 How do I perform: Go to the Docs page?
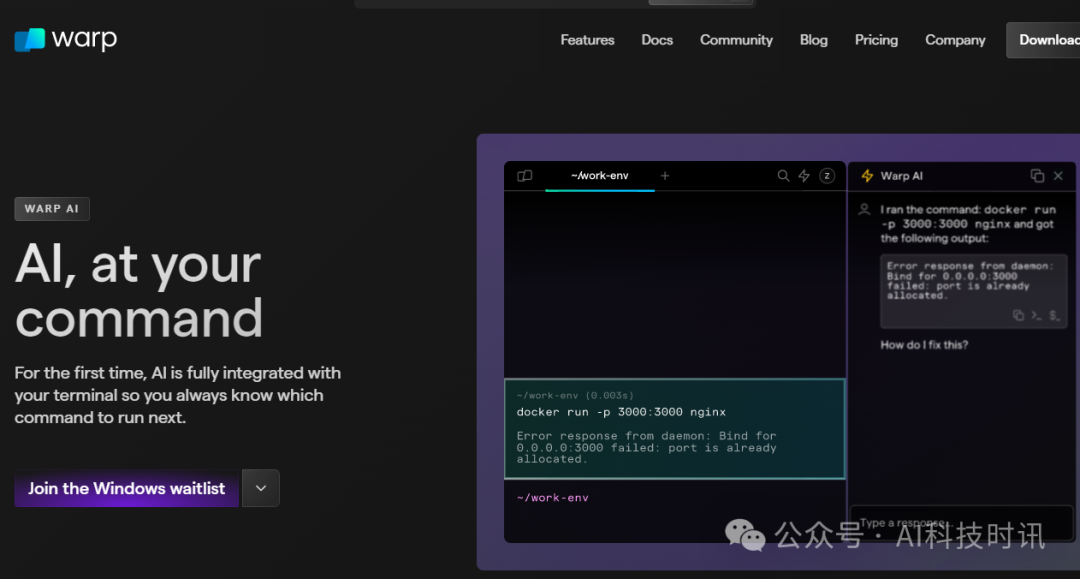point(657,40)
